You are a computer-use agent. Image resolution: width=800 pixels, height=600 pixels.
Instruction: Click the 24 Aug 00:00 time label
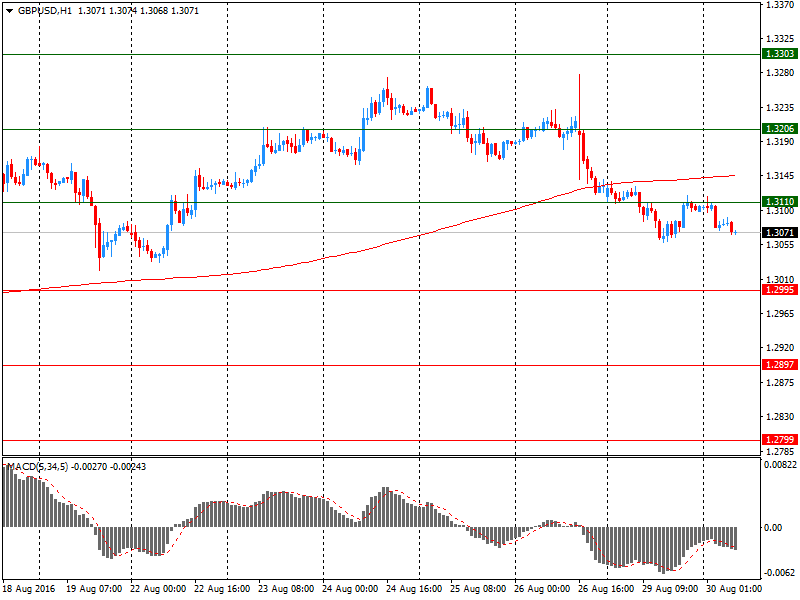pyautogui.click(x=351, y=589)
